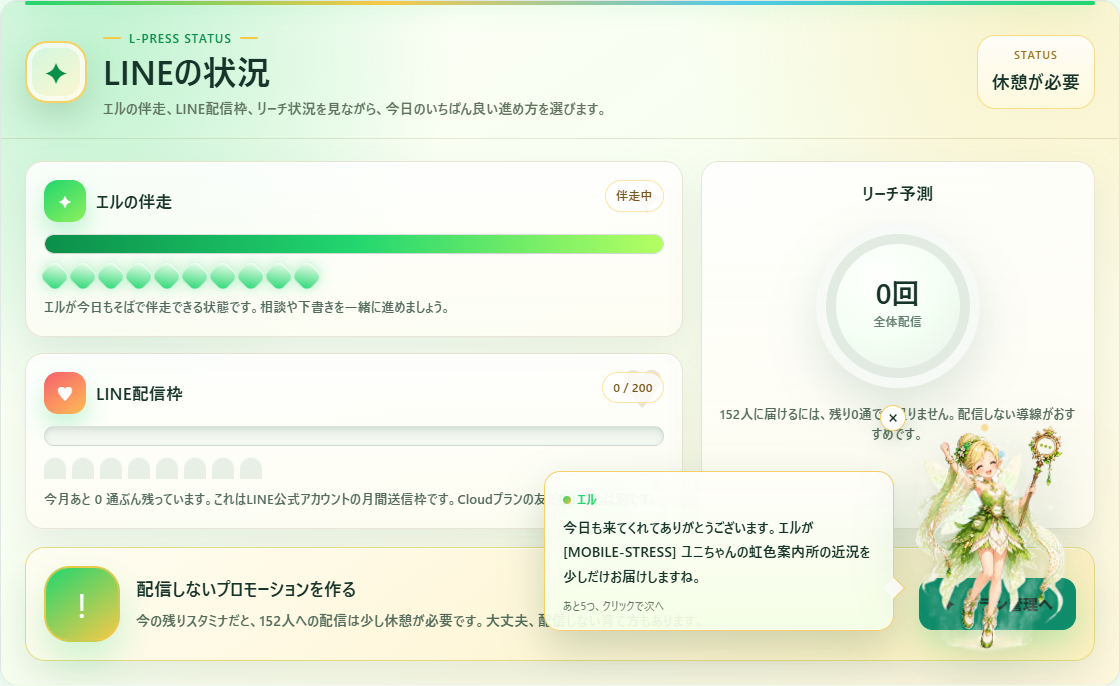Image resolution: width=1120 pixels, height=686 pixels.
Task: Click the エルの伴走 card title
Action: 134,202
